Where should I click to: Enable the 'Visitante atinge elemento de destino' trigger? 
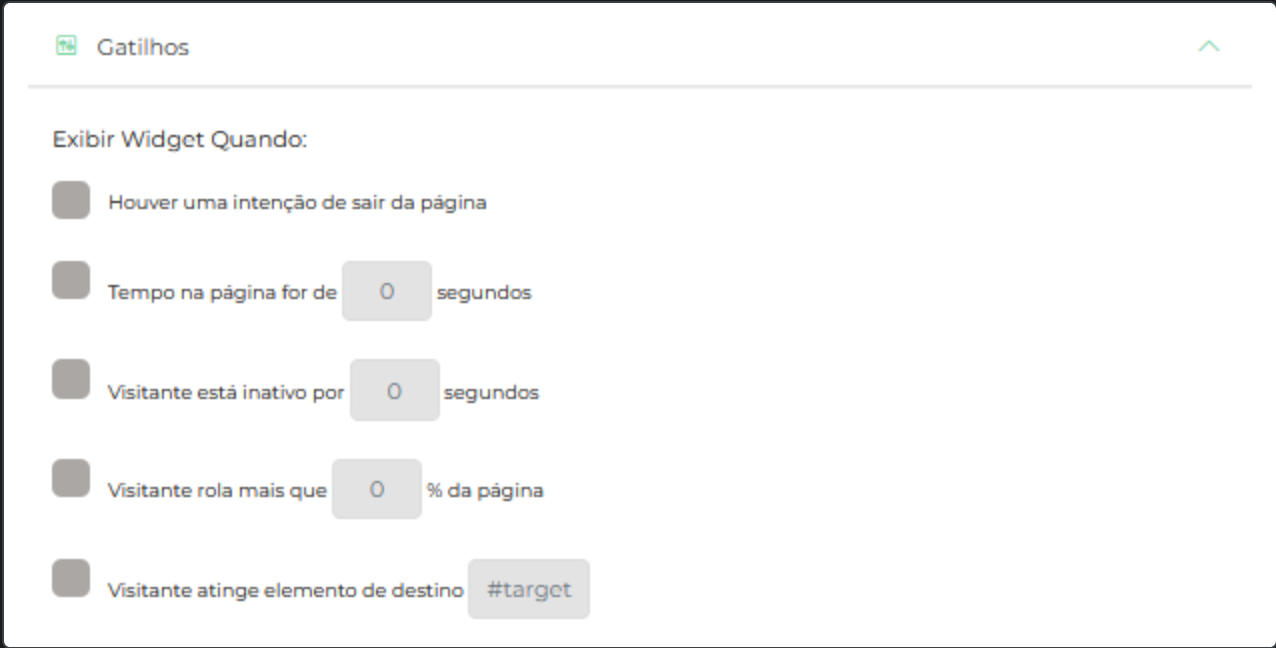(x=70, y=578)
